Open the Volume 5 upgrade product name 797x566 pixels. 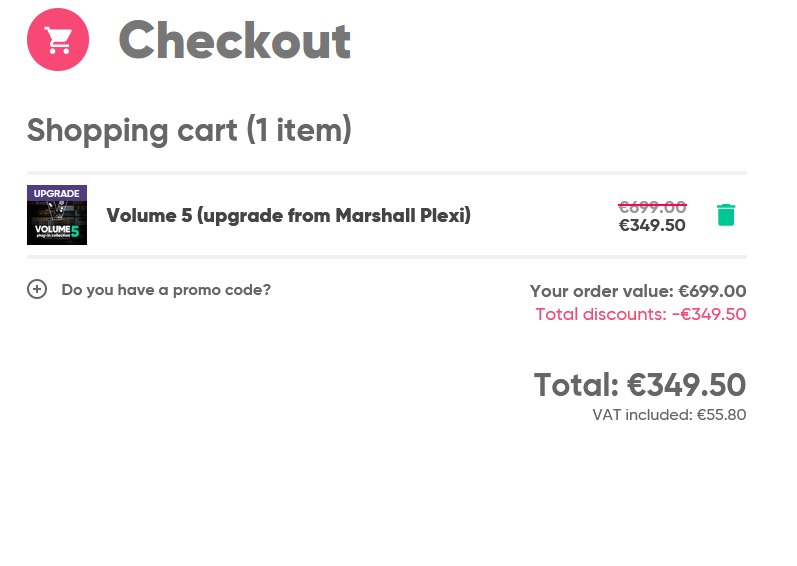[x=288, y=215]
